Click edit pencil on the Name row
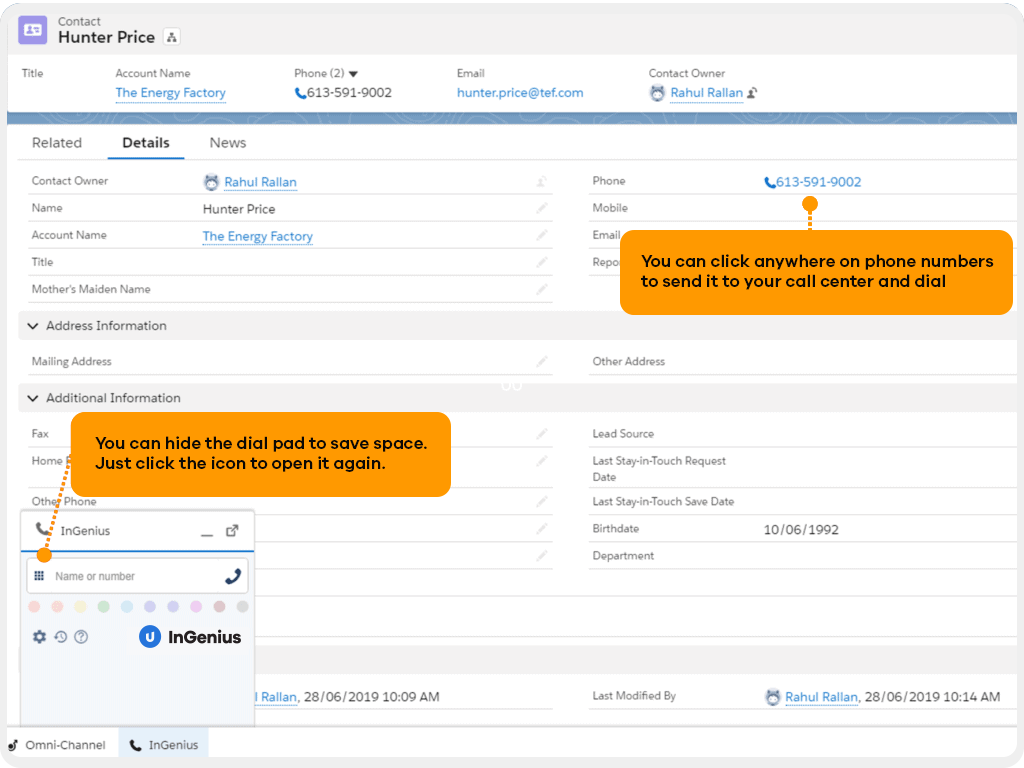Image resolution: width=1024 pixels, height=768 pixels. tap(541, 208)
